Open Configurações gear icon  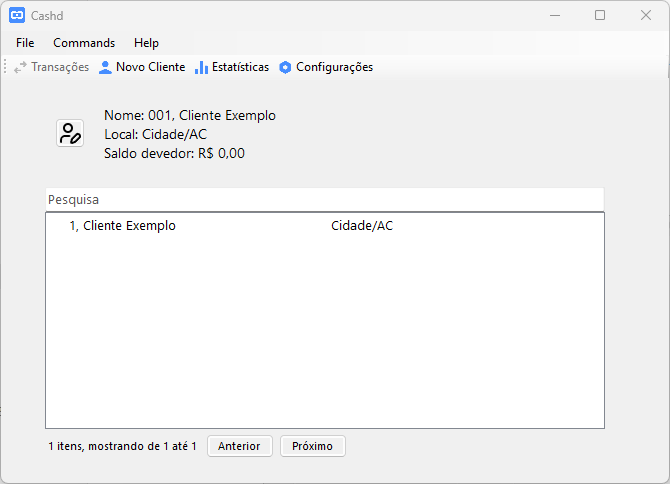285,67
